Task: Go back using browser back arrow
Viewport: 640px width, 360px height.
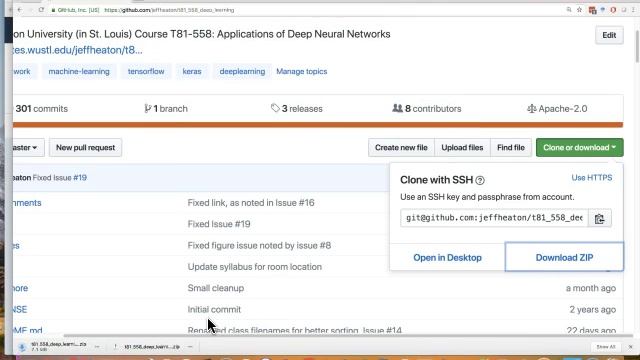Action: tap(20, 10)
